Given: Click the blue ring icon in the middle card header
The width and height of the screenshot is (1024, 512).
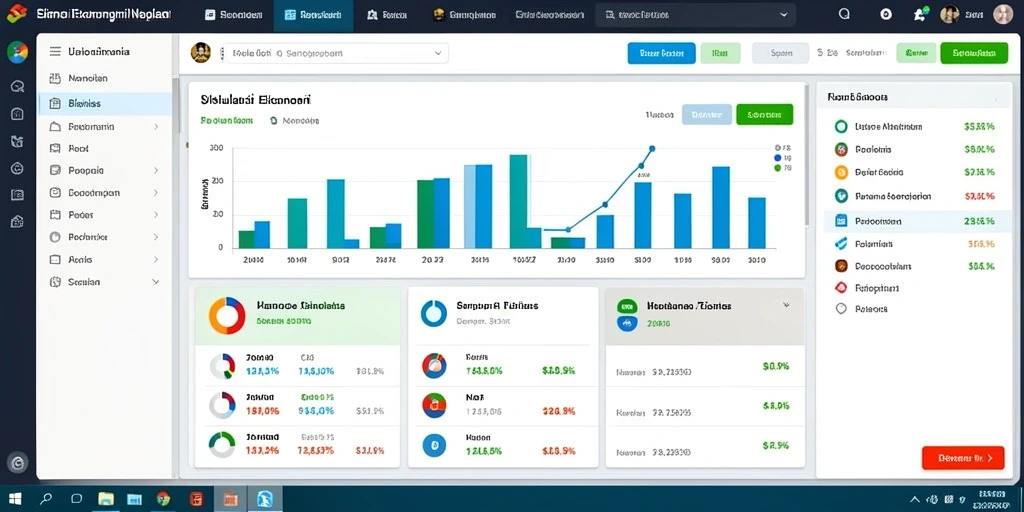Looking at the screenshot, I should pos(434,313).
